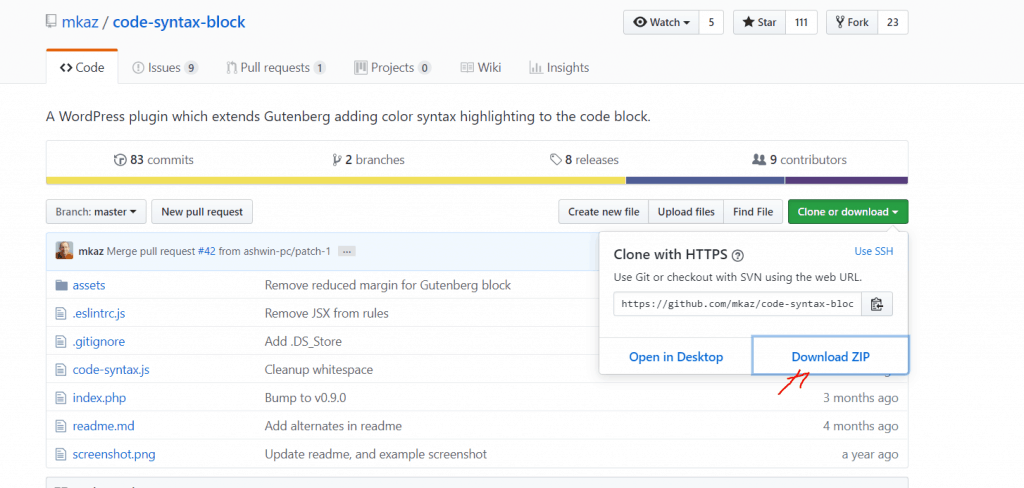Open pull request #42 link

[x=206, y=251]
